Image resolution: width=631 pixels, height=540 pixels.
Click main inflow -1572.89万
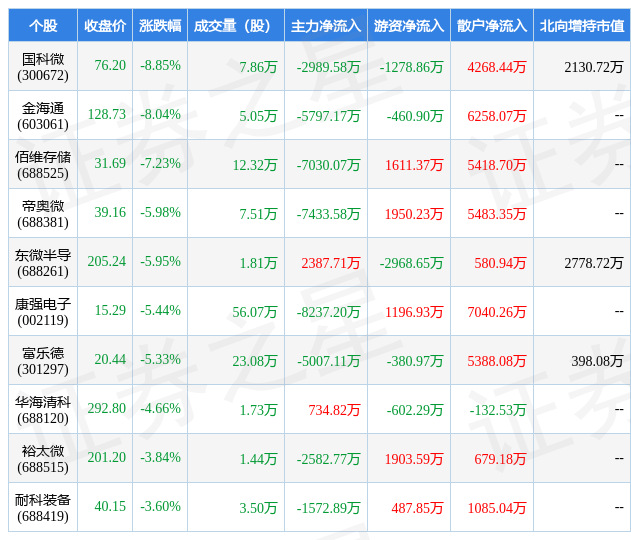(x=328, y=508)
